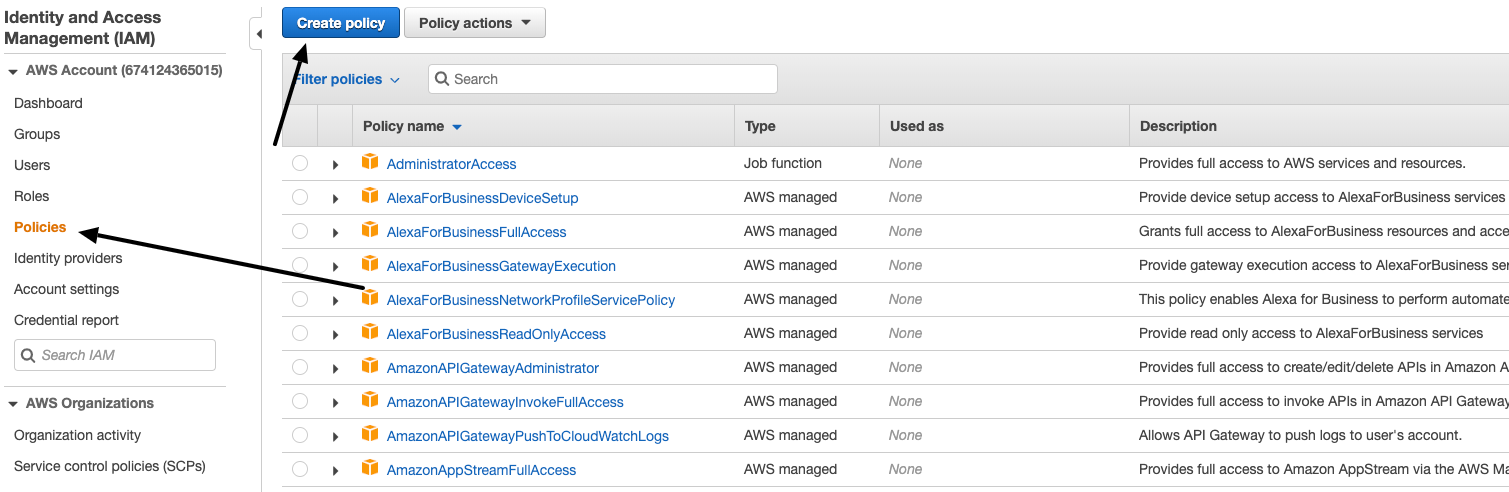Viewport: 1509px width, 492px height.
Task: Open the AlexaForBusinessNetworkProfileServicePolicy link
Action: pos(531,300)
